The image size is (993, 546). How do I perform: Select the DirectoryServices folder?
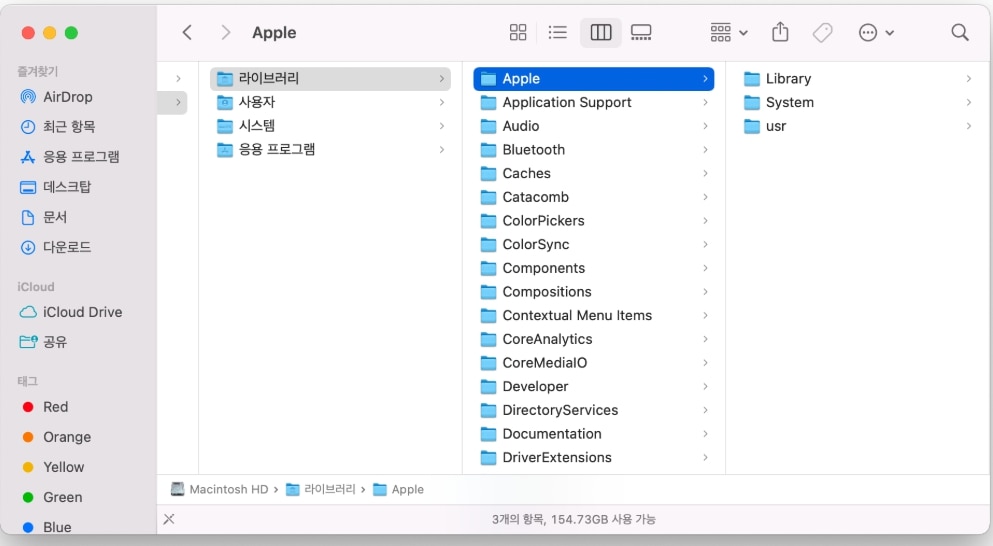click(593, 410)
